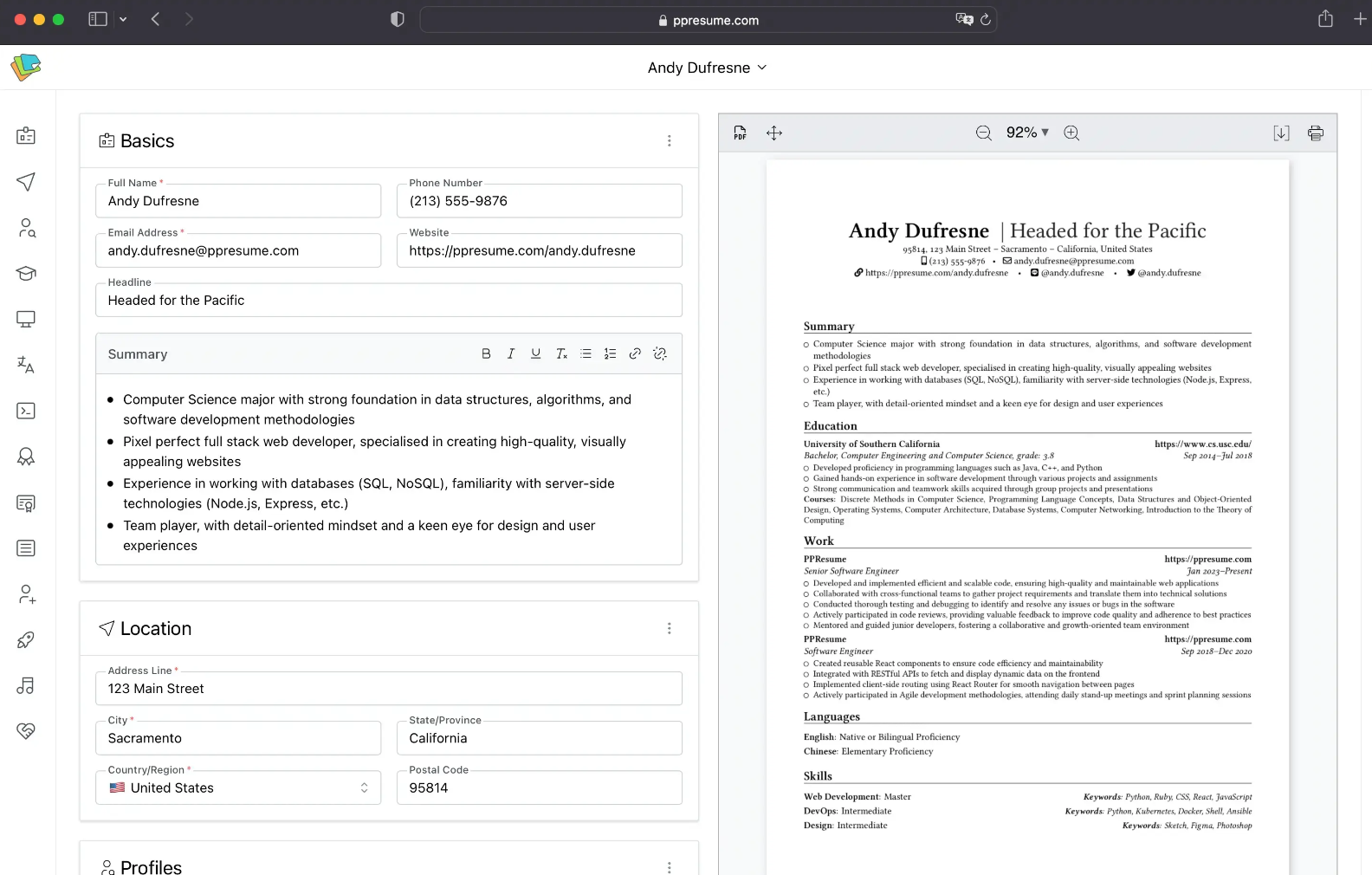Click the Bold formatting icon in Summary

[486, 353]
